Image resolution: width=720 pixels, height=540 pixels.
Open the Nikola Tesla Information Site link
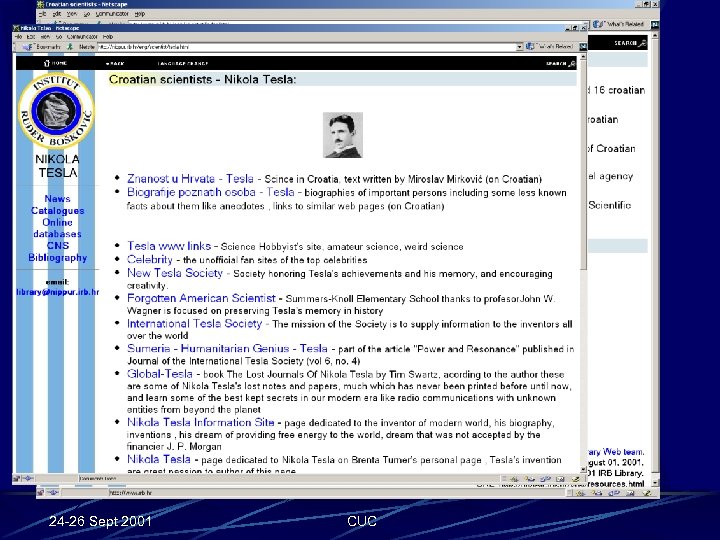201,422
